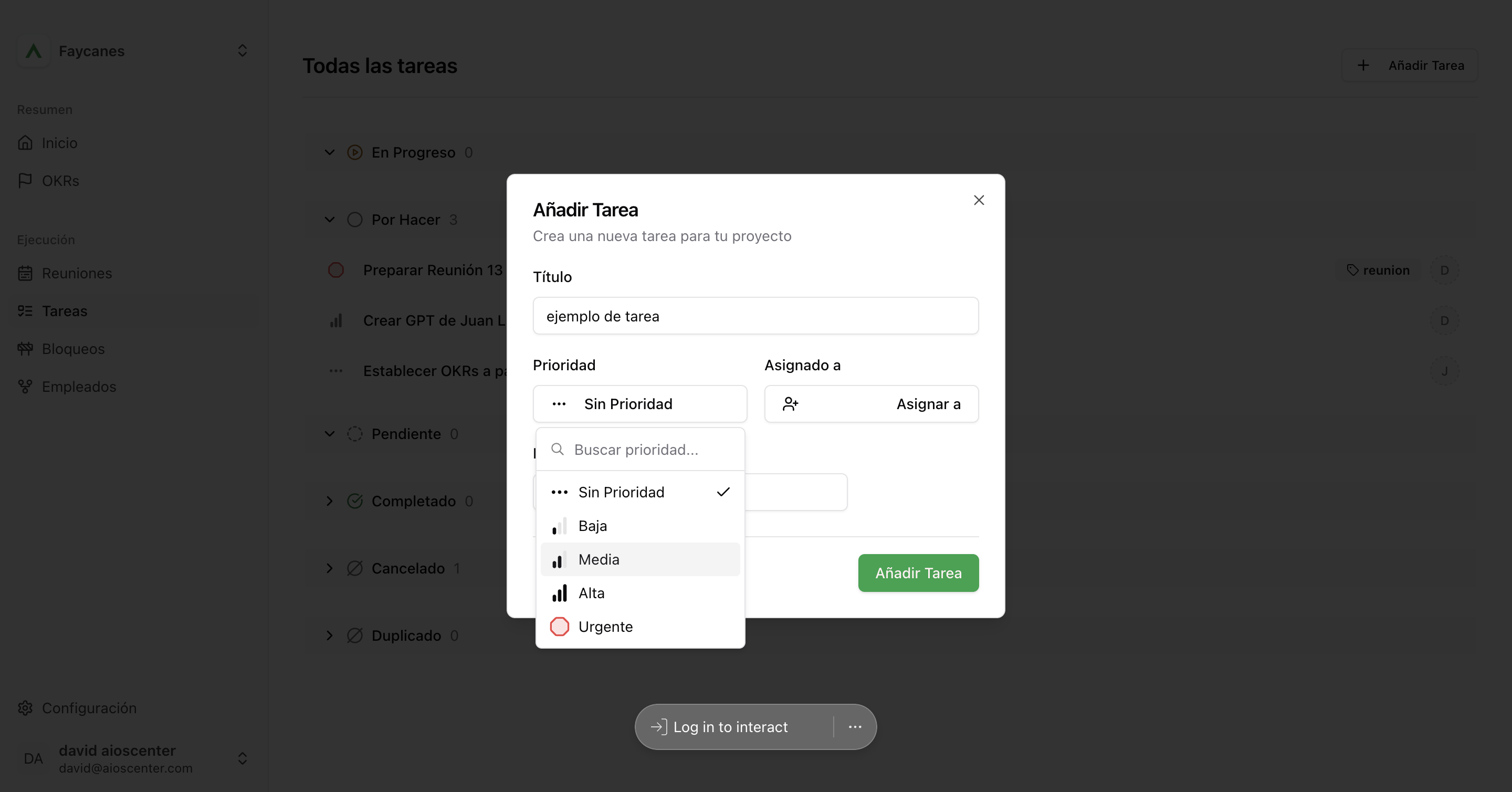
Task: Expand the Completado group
Action: pyautogui.click(x=329, y=501)
